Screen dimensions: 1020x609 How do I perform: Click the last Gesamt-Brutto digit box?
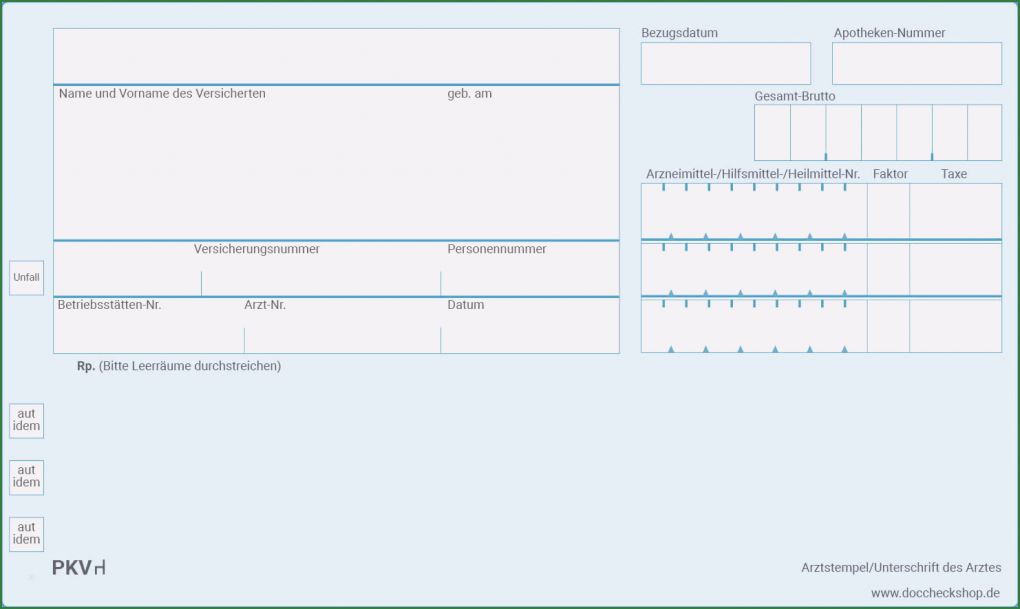(x=984, y=132)
